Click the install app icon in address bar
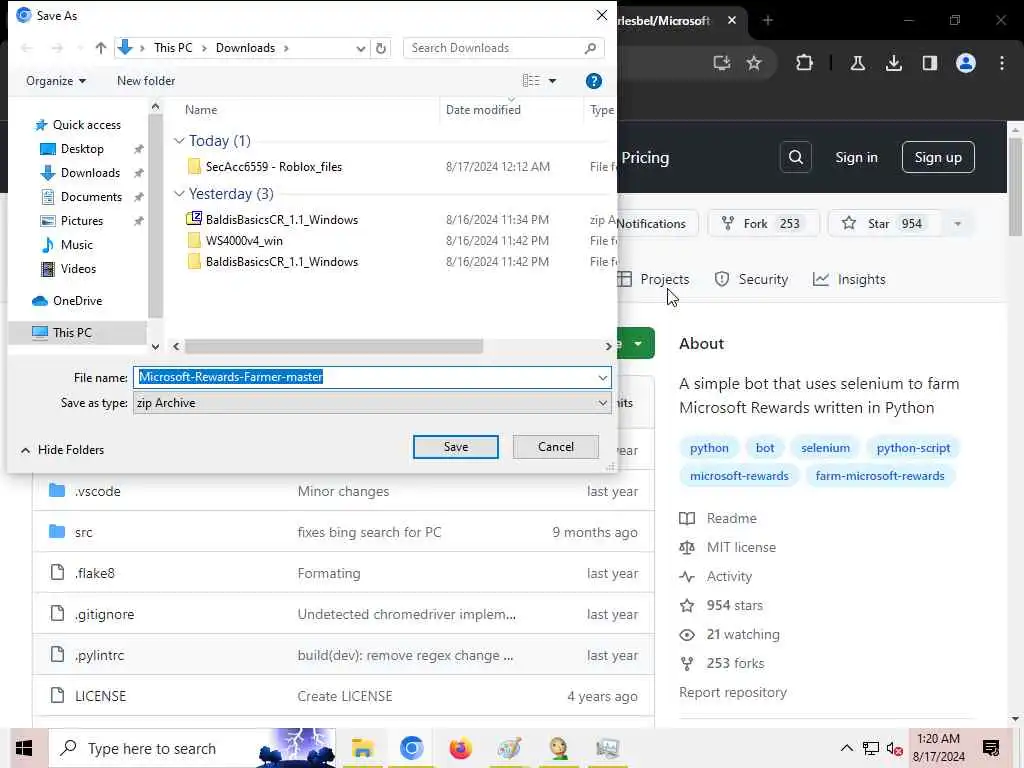Image resolution: width=1024 pixels, height=768 pixels. [x=722, y=63]
